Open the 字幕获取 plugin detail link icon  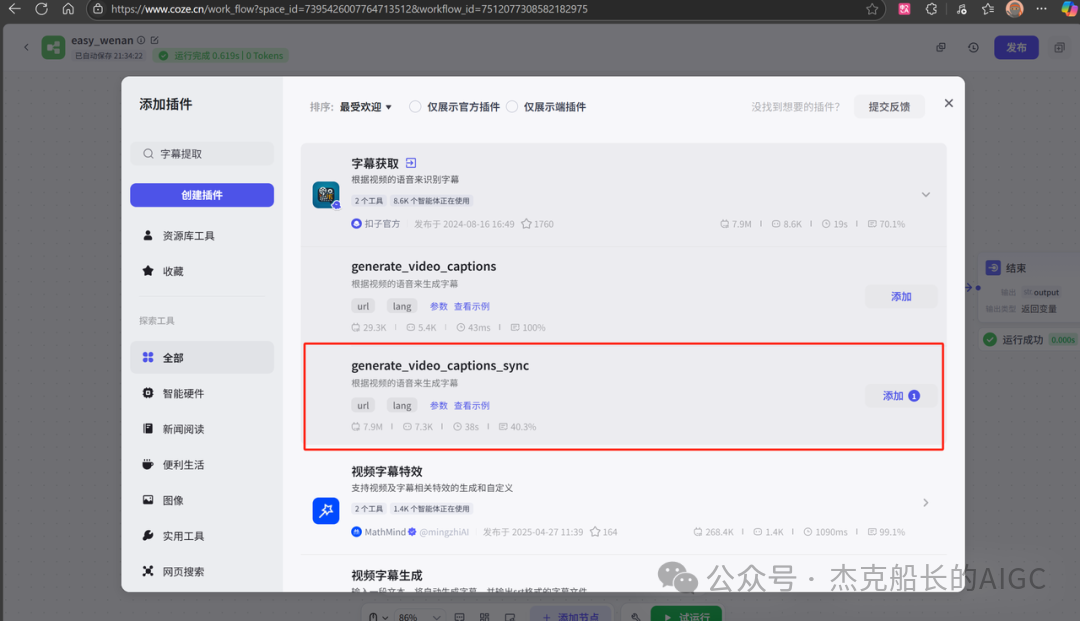411,163
